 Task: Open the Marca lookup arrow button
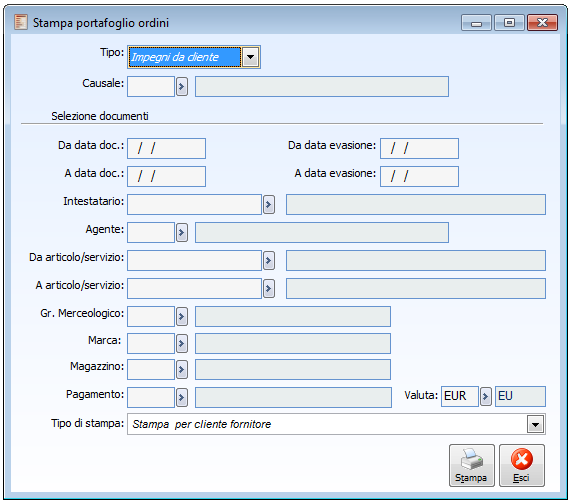[x=182, y=343]
